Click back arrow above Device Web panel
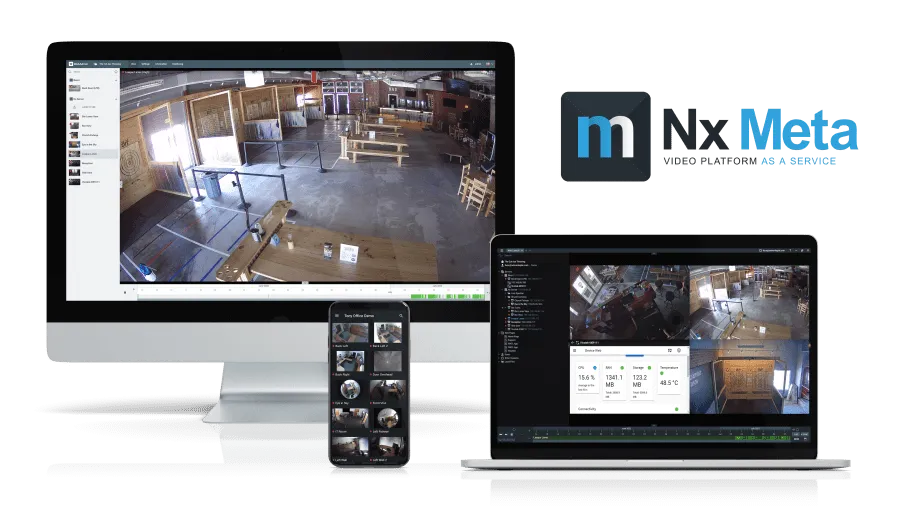 (573, 342)
